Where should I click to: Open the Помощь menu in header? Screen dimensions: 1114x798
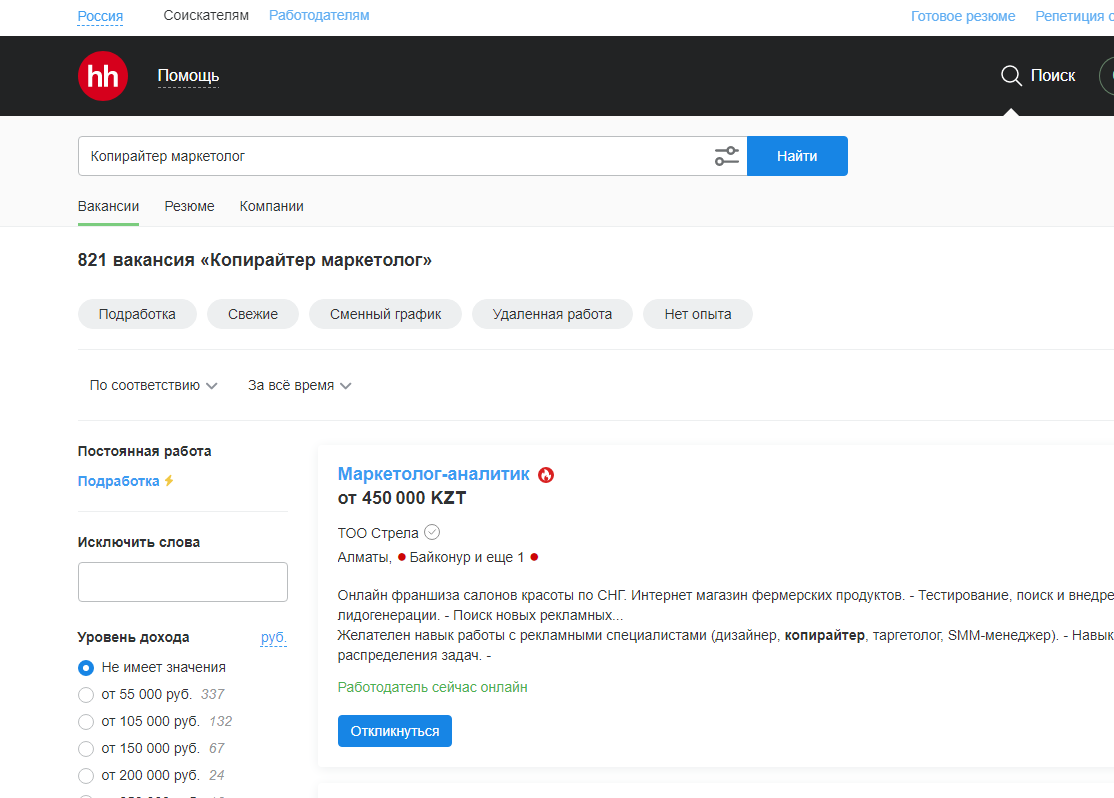click(x=188, y=76)
